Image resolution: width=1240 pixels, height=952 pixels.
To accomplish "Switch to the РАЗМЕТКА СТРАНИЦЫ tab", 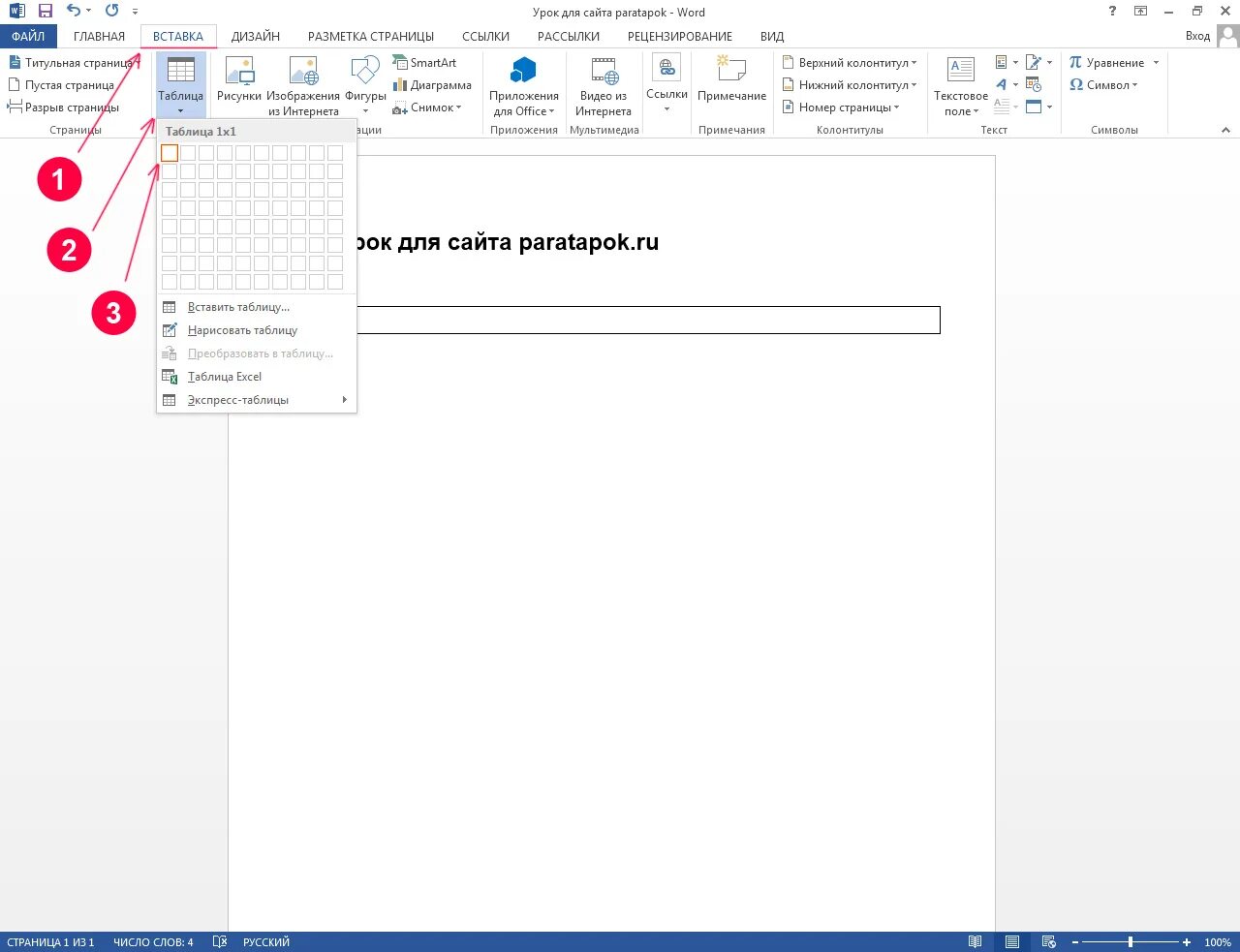I will pos(371,36).
